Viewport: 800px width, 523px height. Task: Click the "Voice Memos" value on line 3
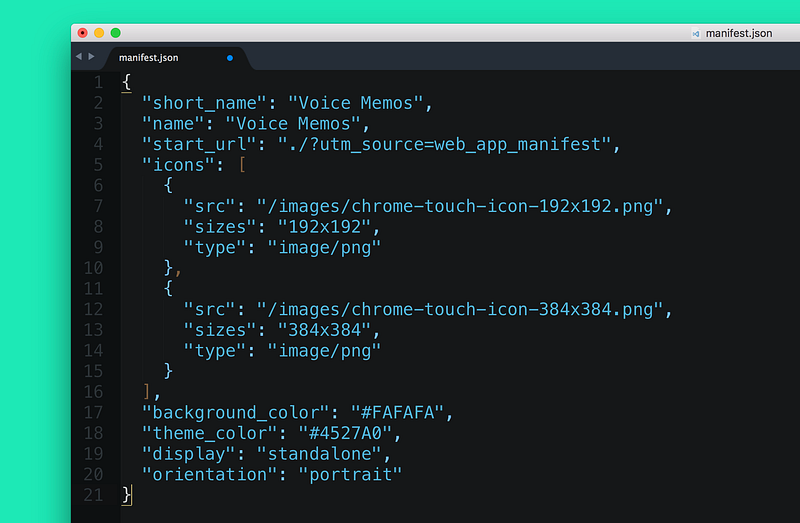pos(293,123)
